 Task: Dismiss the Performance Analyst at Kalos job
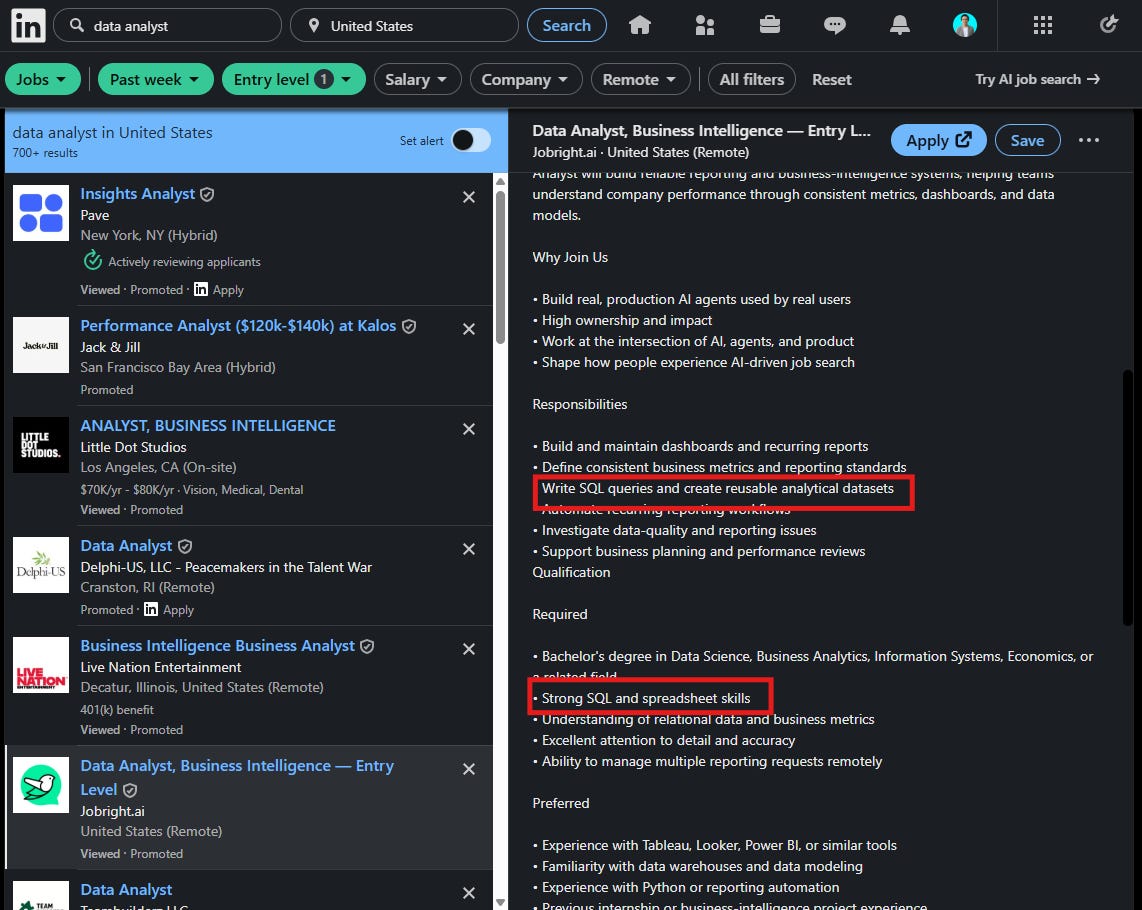coord(469,329)
